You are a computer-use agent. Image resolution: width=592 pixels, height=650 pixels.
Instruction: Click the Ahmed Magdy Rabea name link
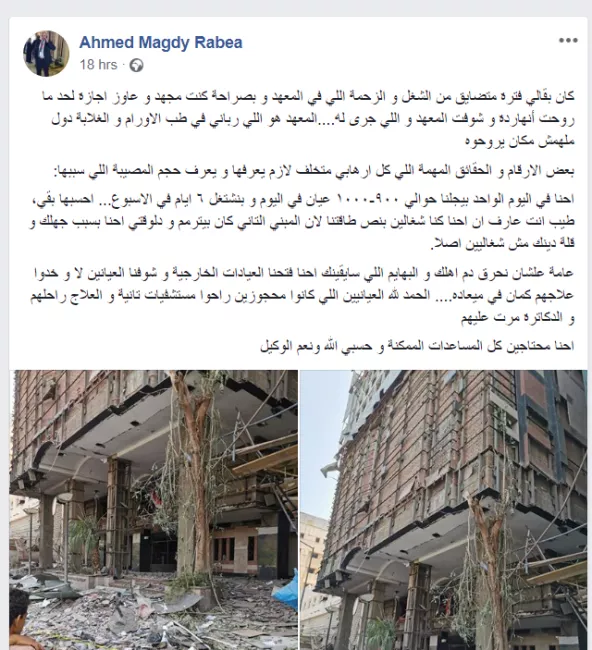coord(161,42)
